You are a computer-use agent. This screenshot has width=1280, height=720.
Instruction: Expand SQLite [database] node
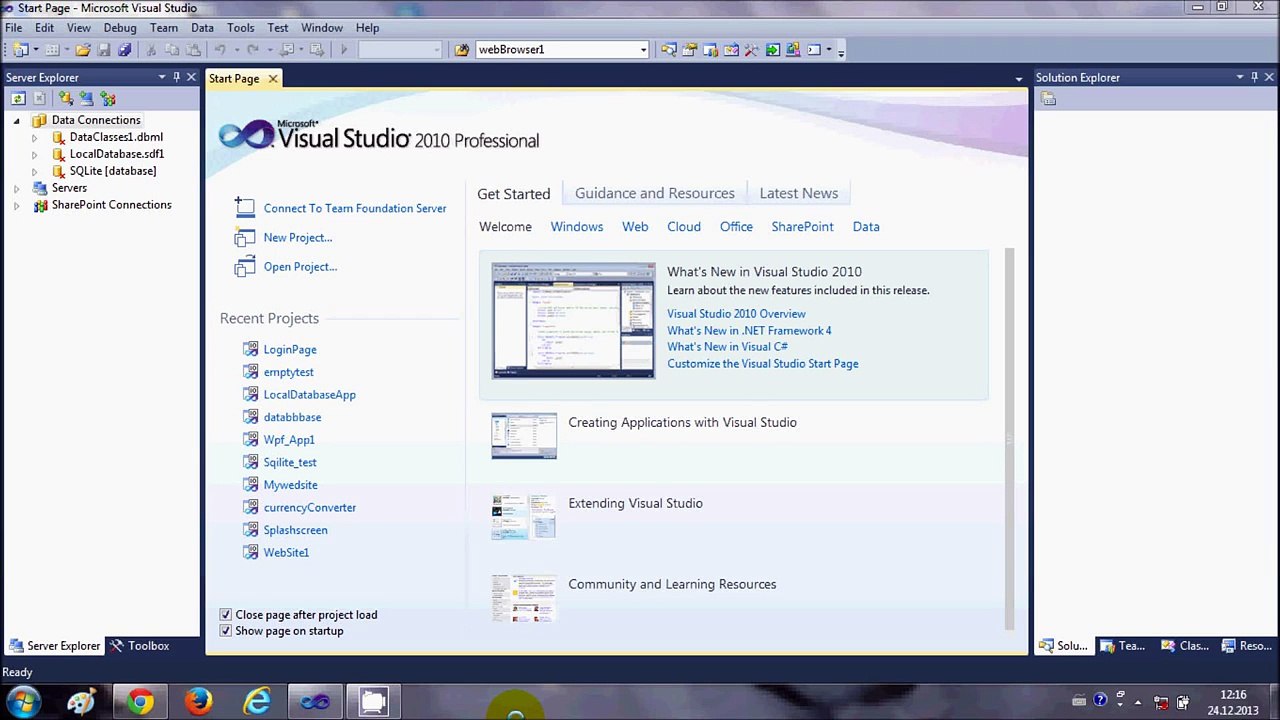click(34, 171)
